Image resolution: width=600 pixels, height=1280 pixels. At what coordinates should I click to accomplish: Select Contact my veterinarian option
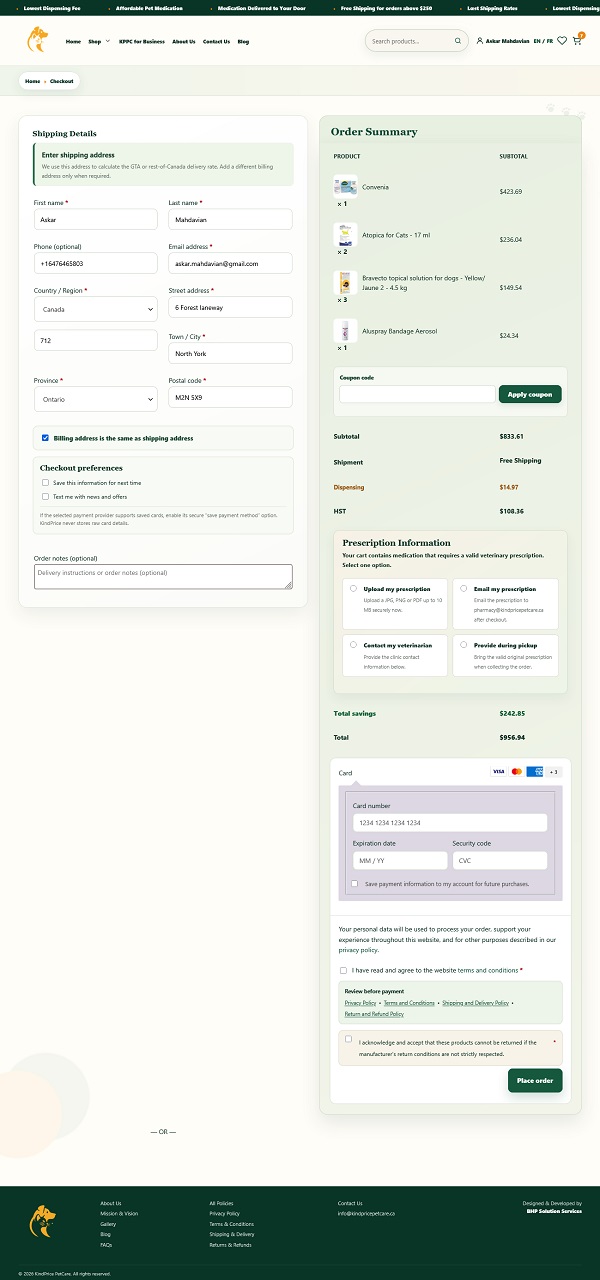(x=353, y=645)
